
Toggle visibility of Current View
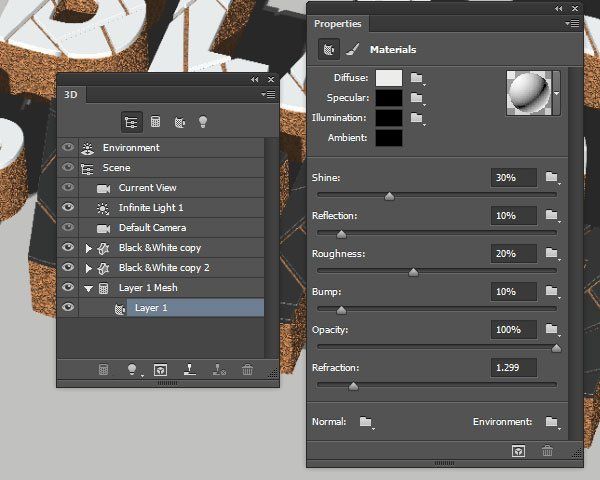click(68, 187)
